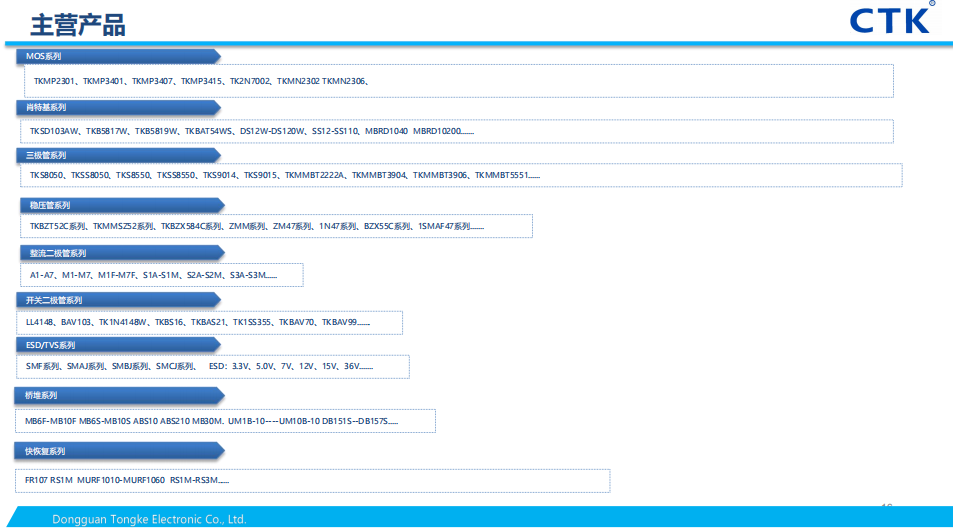Click the 主营产品 slide title
The height and width of the screenshot is (530, 953).
point(78,24)
